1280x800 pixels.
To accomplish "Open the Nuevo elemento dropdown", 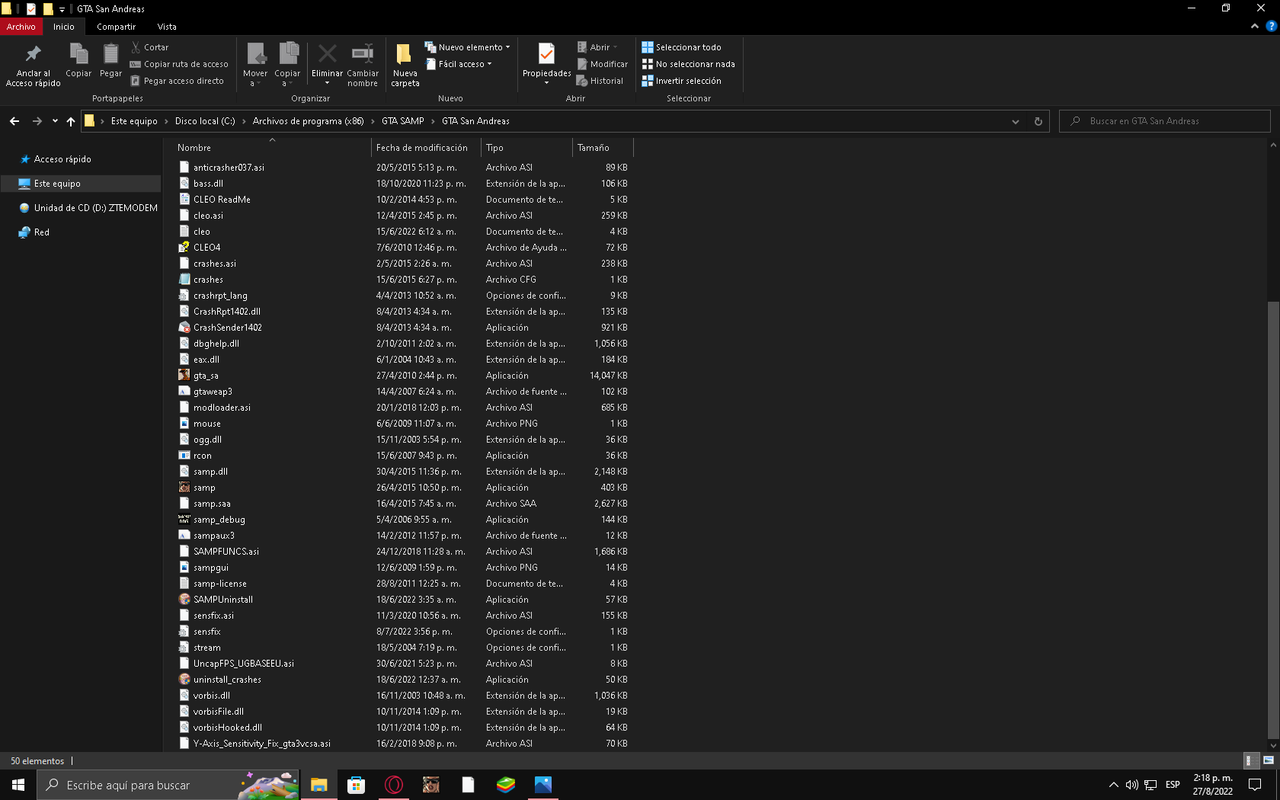I will coord(467,47).
